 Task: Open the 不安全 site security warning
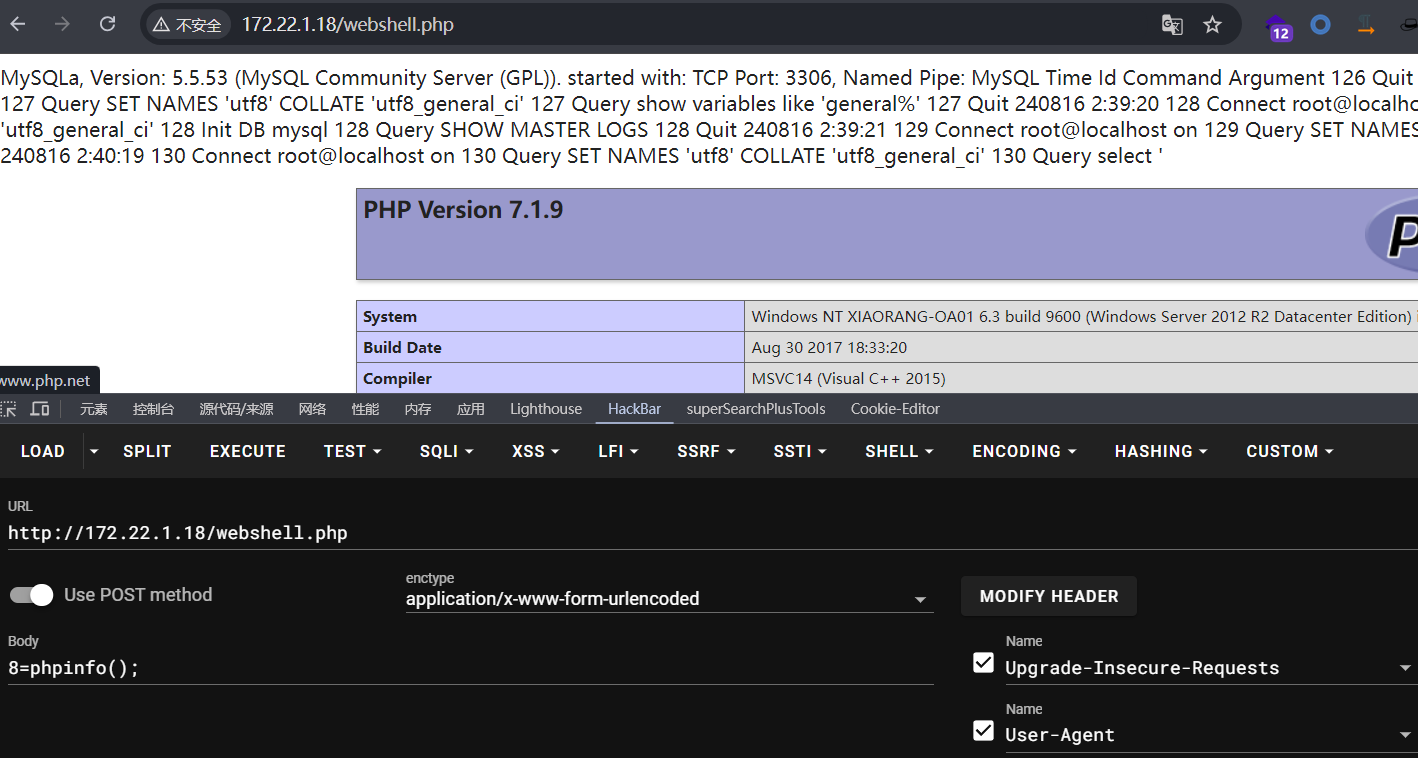(187, 25)
